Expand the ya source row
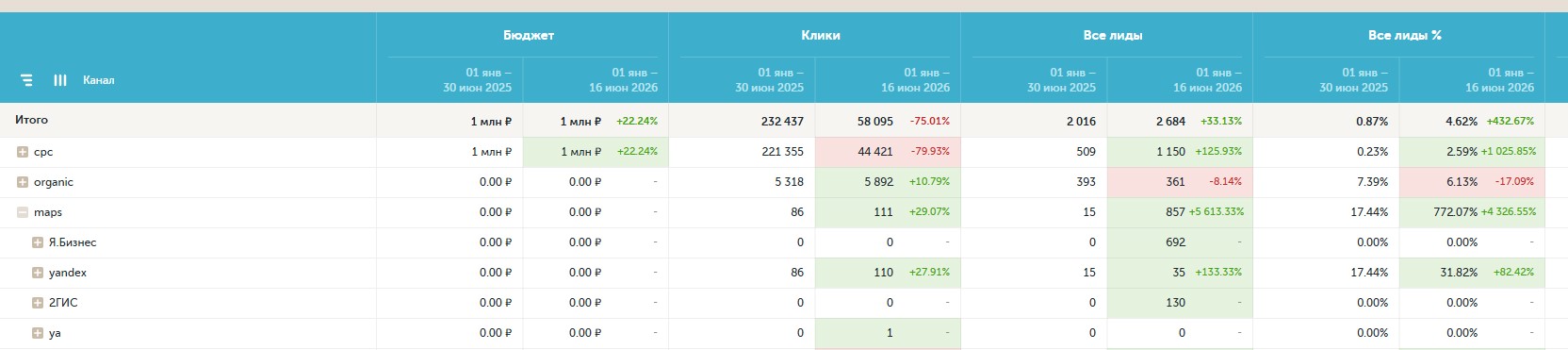The height and width of the screenshot is (350, 1568). pos(38,333)
